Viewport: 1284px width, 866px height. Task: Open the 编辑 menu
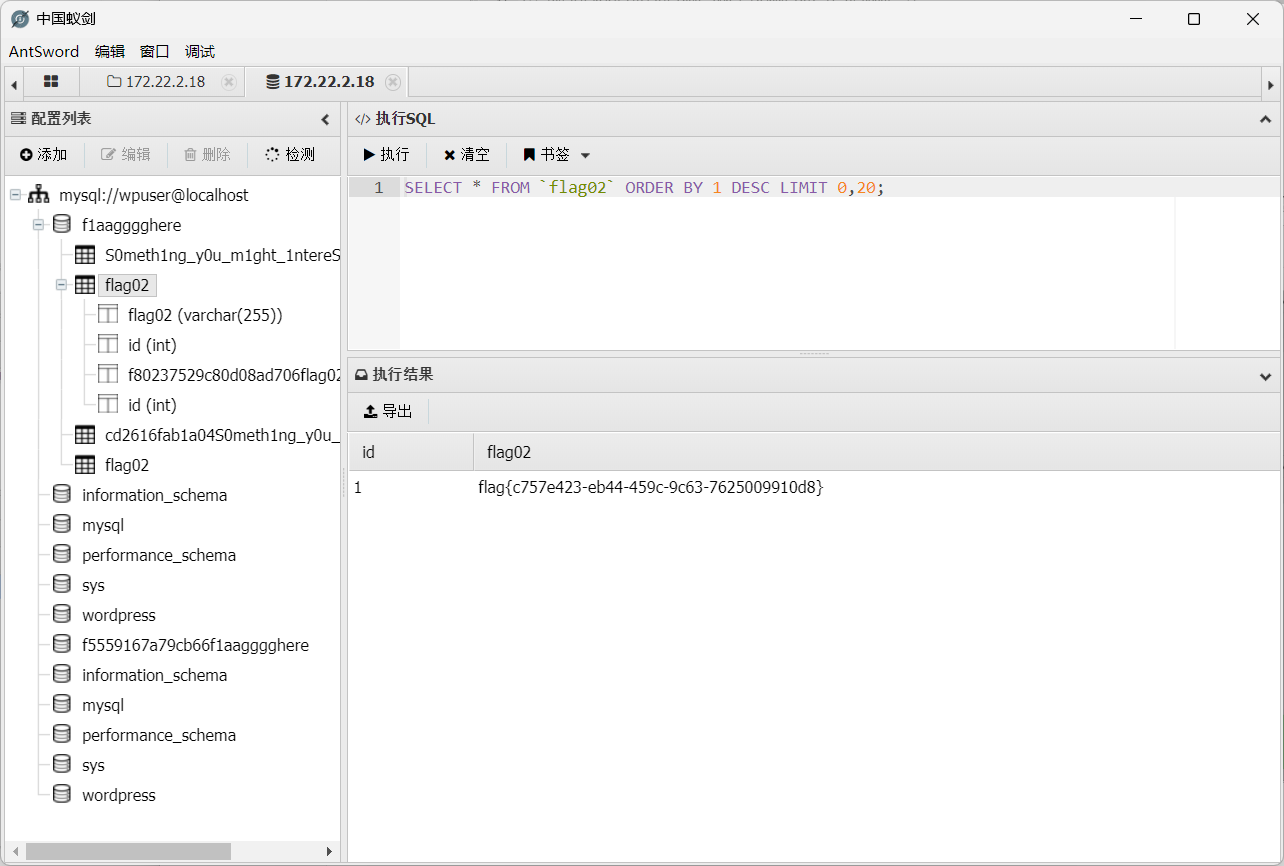[x=110, y=52]
